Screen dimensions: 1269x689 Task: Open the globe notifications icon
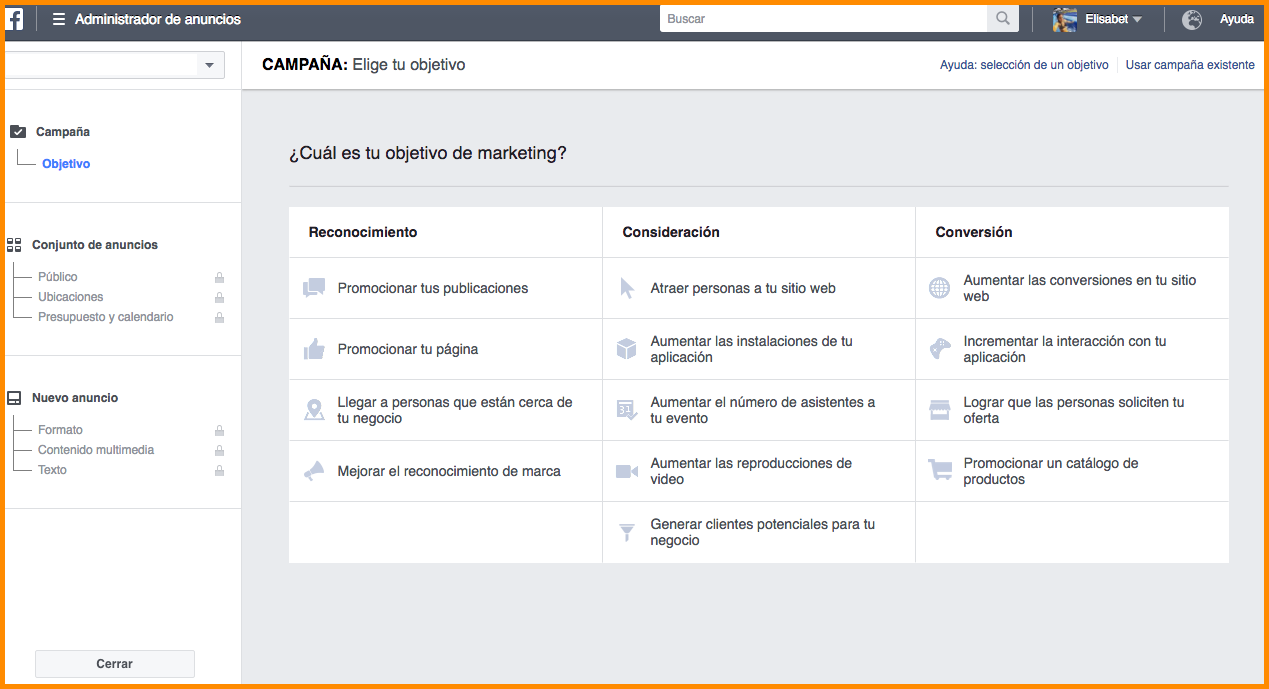click(1191, 19)
